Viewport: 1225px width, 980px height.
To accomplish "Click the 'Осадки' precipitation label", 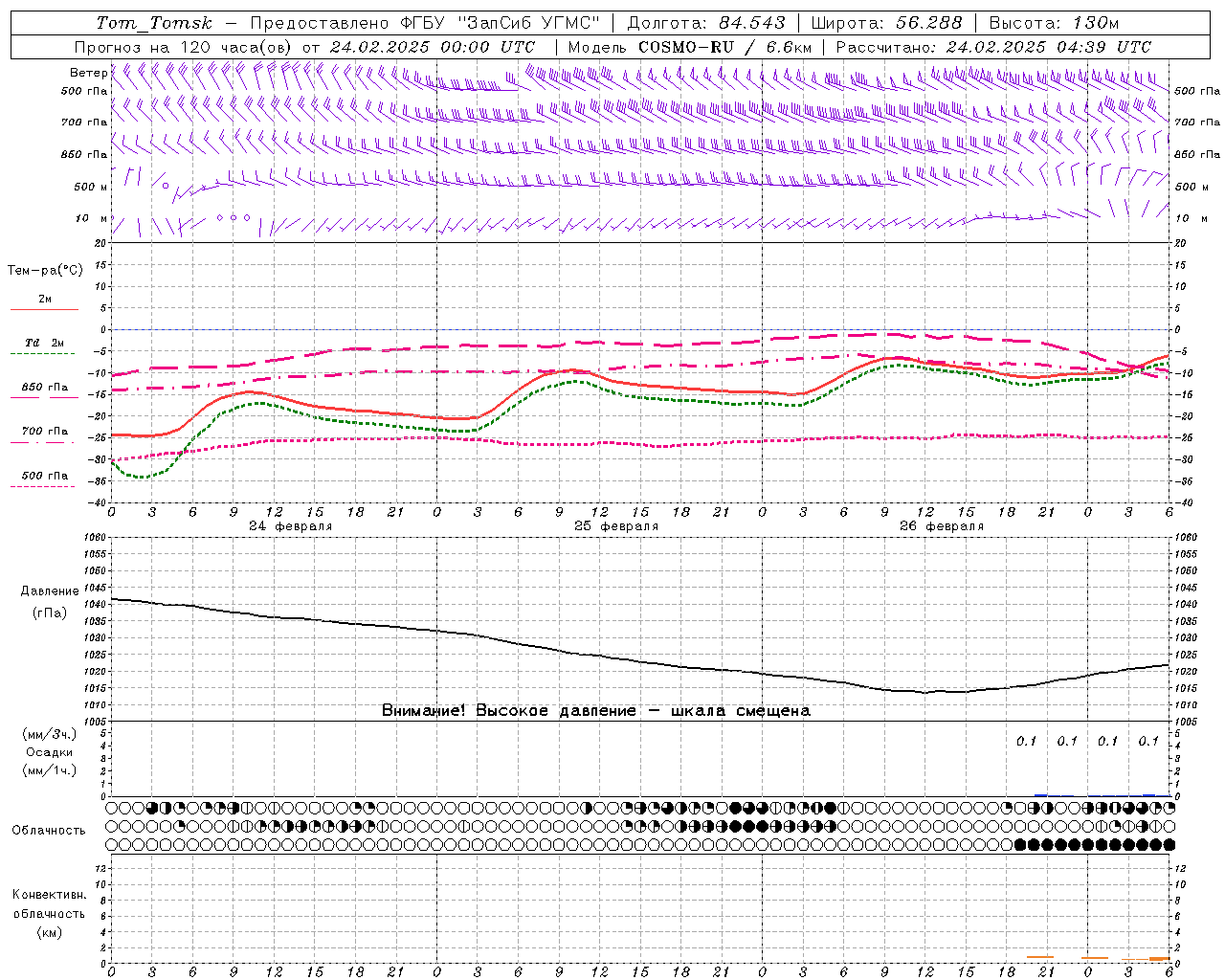I will 50,752.
